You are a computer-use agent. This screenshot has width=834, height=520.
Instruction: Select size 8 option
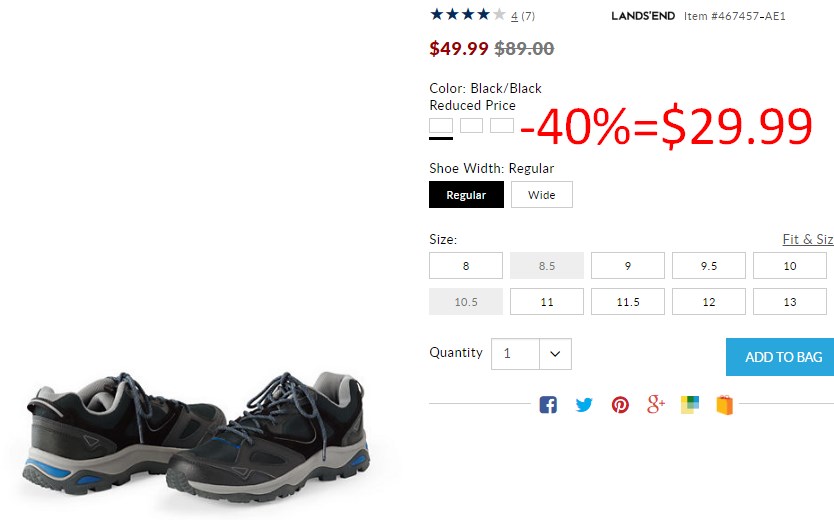[466, 266]
